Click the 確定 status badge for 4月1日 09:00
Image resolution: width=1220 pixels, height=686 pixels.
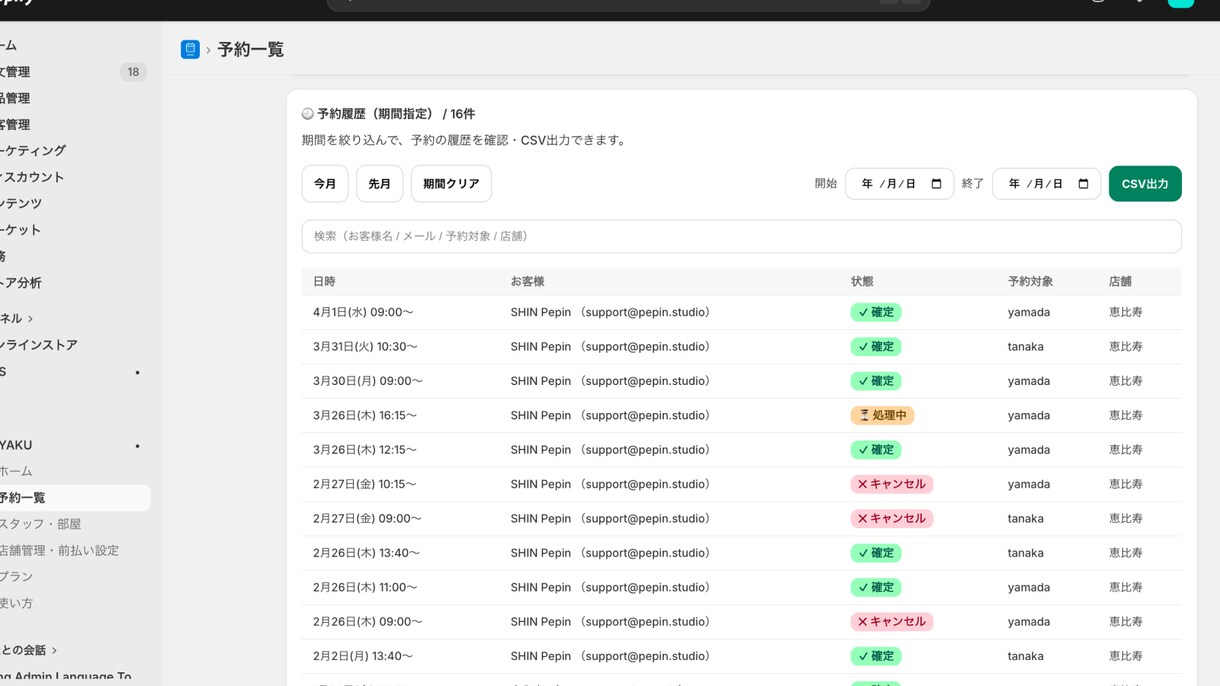point(876,312)
